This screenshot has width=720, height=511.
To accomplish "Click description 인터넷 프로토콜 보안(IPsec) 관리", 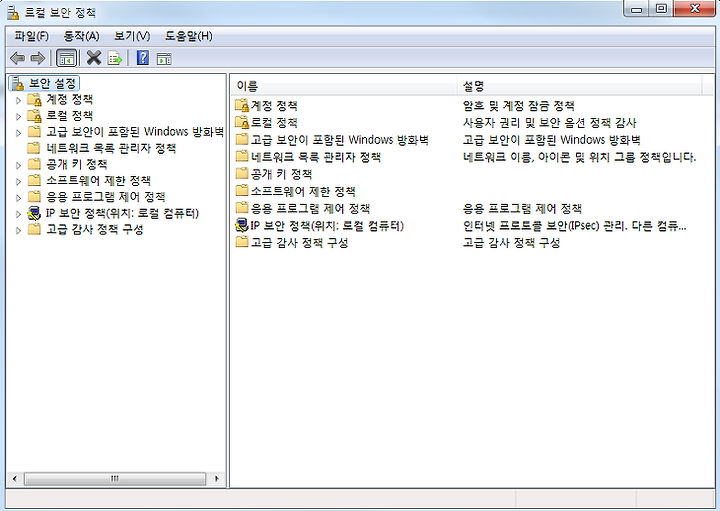I will click(574, 225).
